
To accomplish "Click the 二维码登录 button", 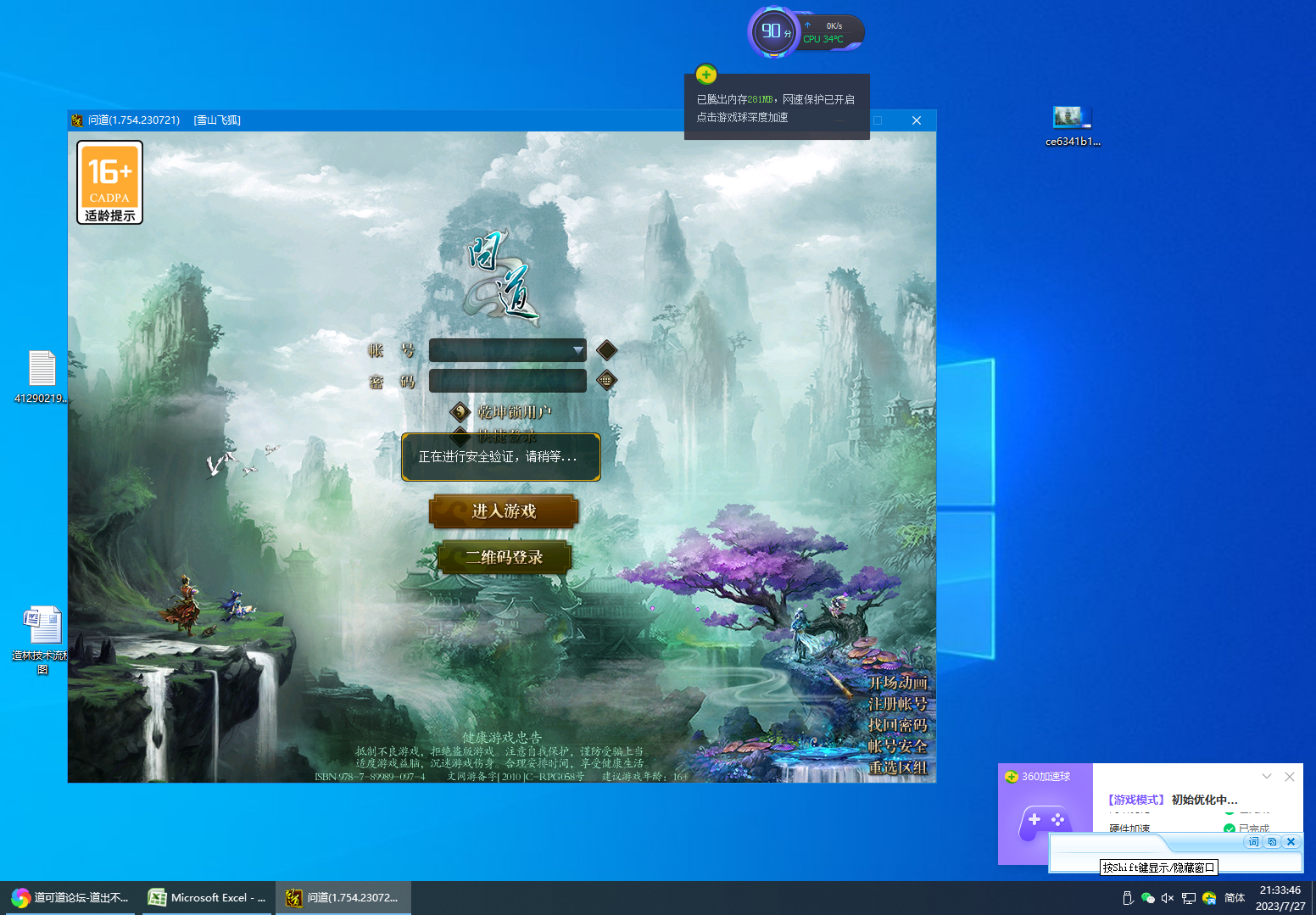I will click(504, 558).
